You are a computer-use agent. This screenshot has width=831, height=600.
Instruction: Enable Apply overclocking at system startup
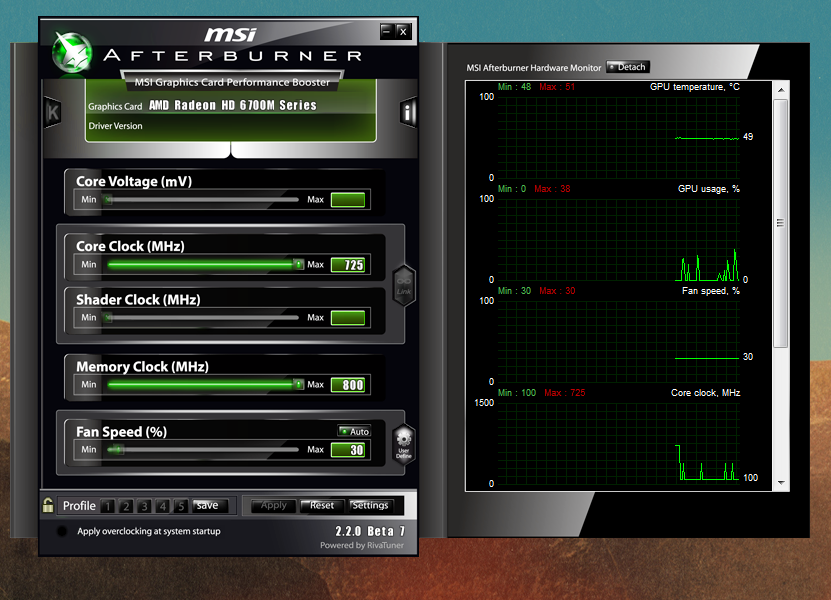tap(62, 531)
